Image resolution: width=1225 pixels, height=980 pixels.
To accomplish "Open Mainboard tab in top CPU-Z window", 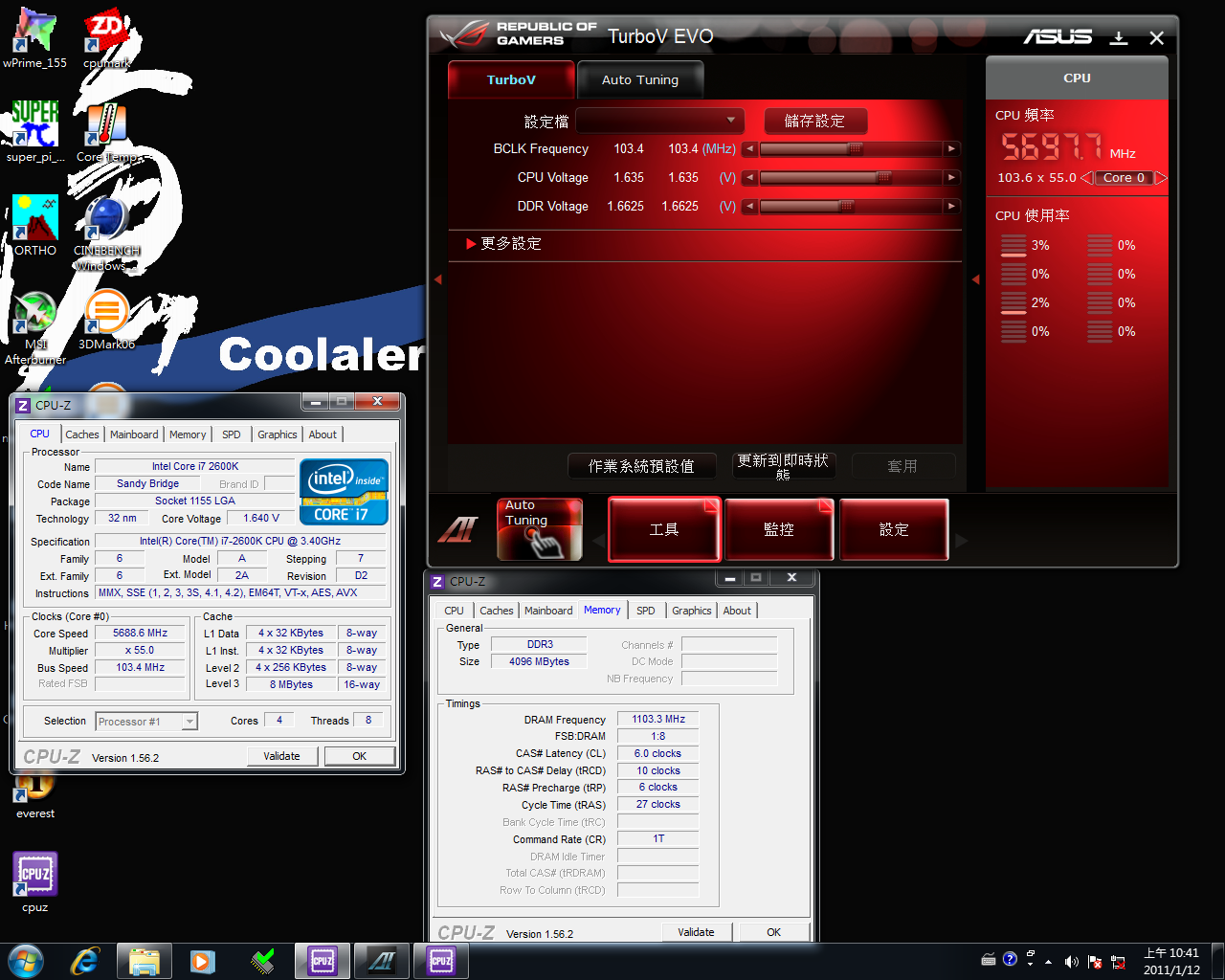I will [134, 434].
